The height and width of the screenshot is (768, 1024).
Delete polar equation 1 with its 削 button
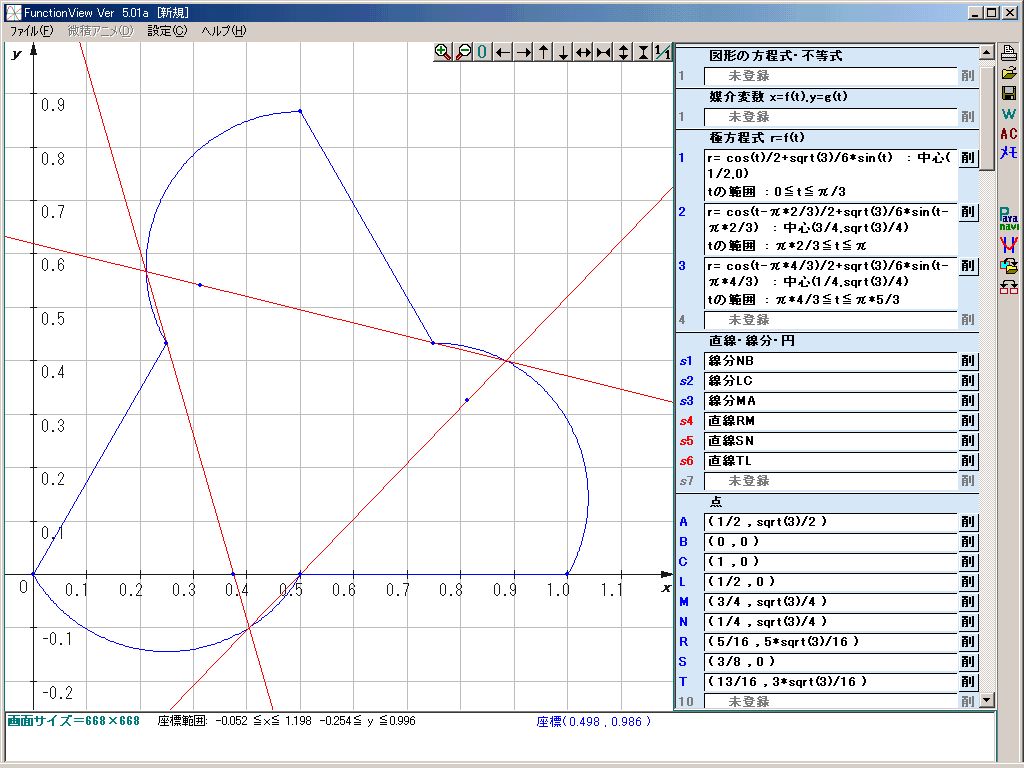pos(968,158)
